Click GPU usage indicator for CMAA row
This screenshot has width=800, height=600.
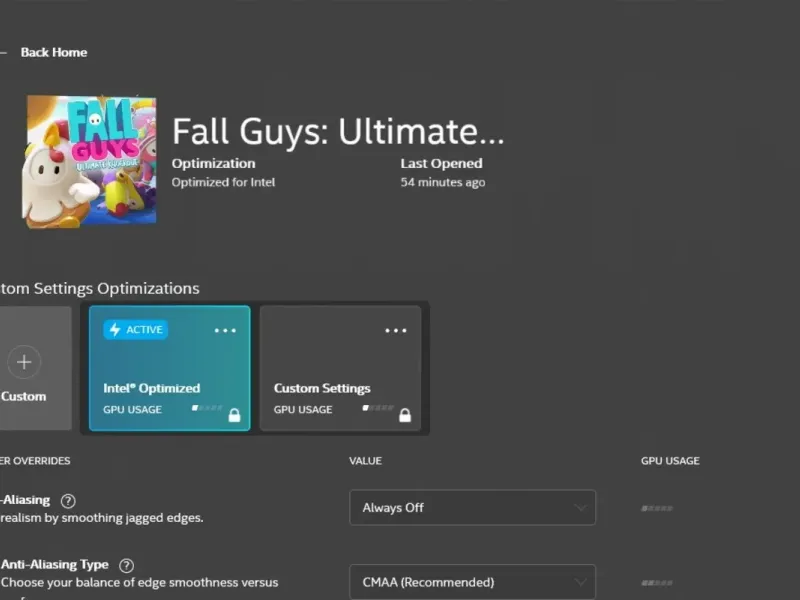[657, 583]
